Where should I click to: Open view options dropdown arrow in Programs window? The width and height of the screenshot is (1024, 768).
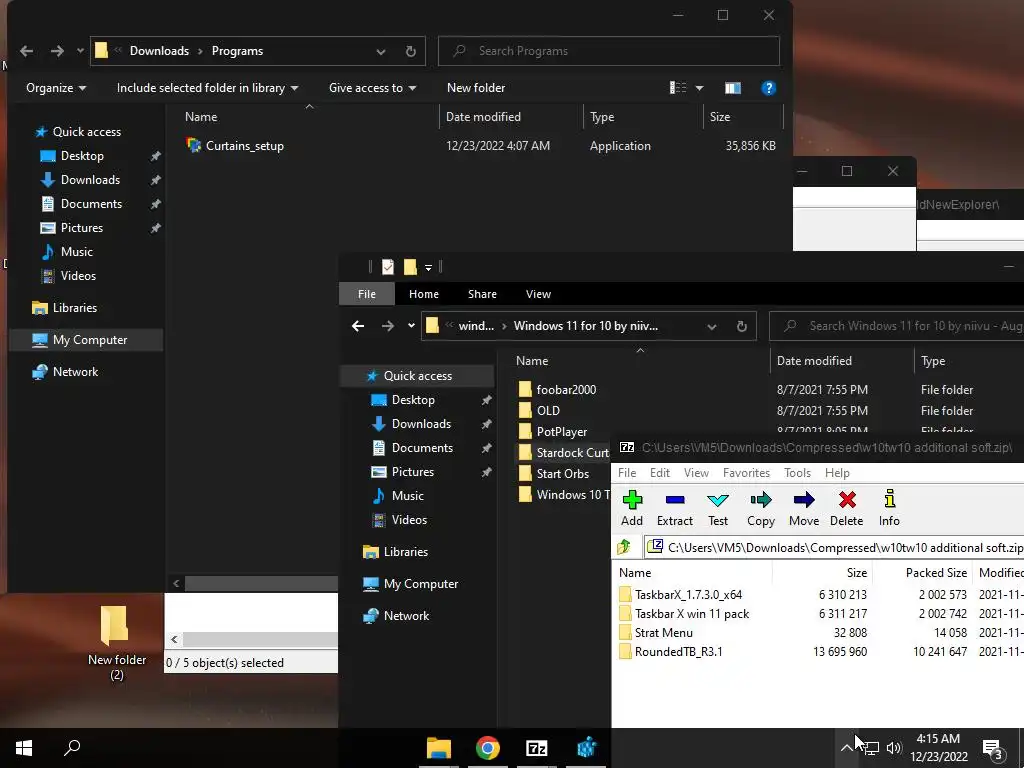click(x=699, y=88)
